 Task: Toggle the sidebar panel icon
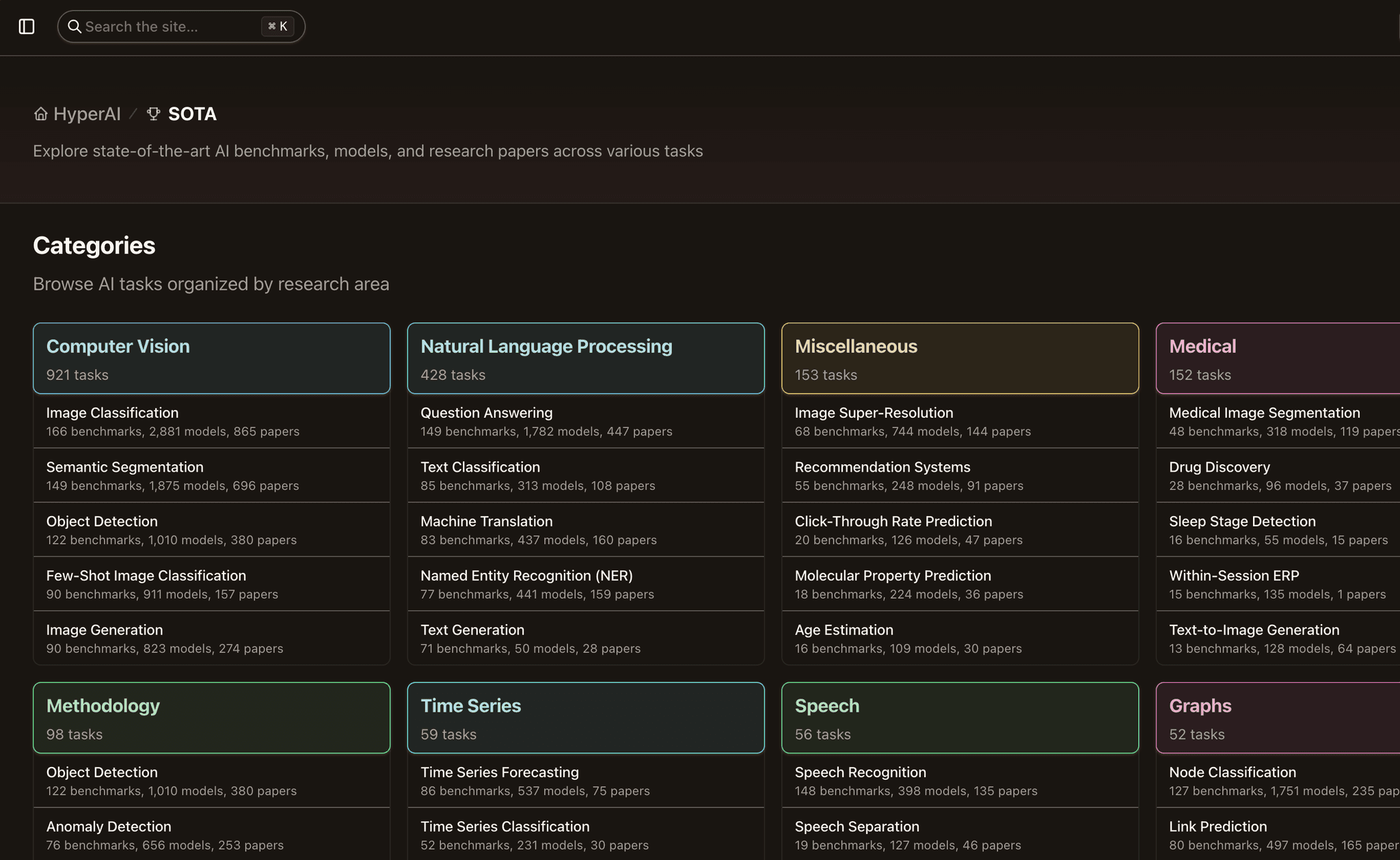27,27
